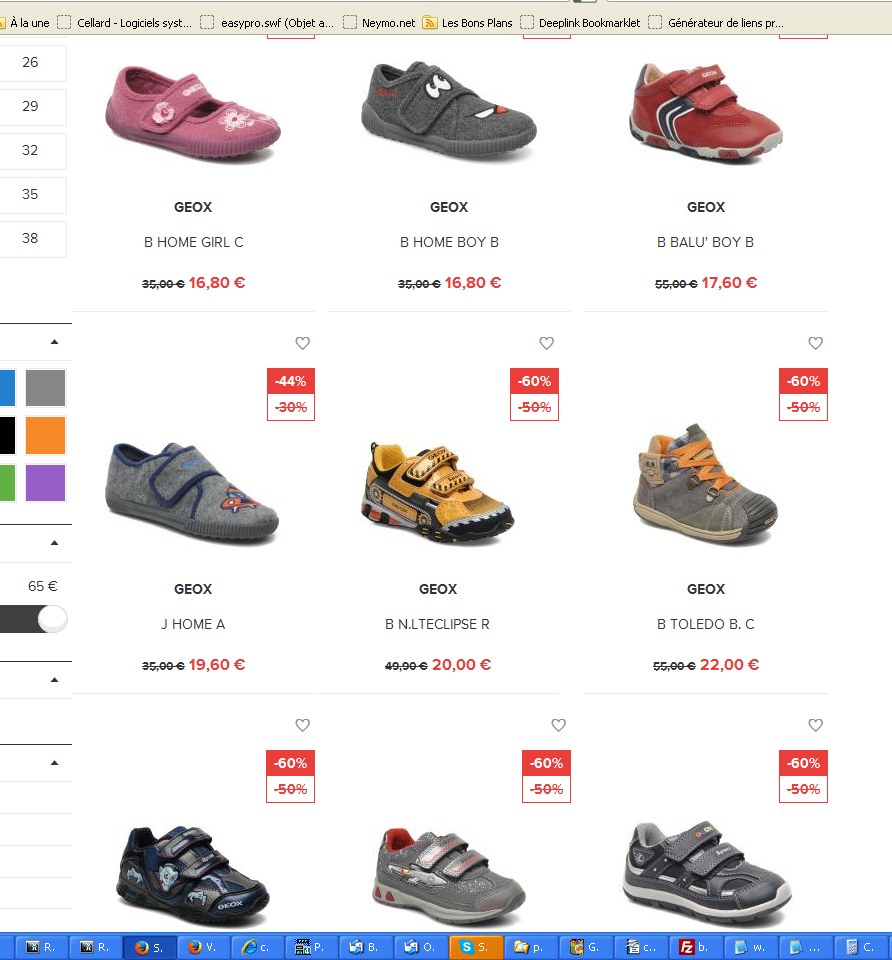
Task: Collapse the filter section below the price slider
Action: 54,680
